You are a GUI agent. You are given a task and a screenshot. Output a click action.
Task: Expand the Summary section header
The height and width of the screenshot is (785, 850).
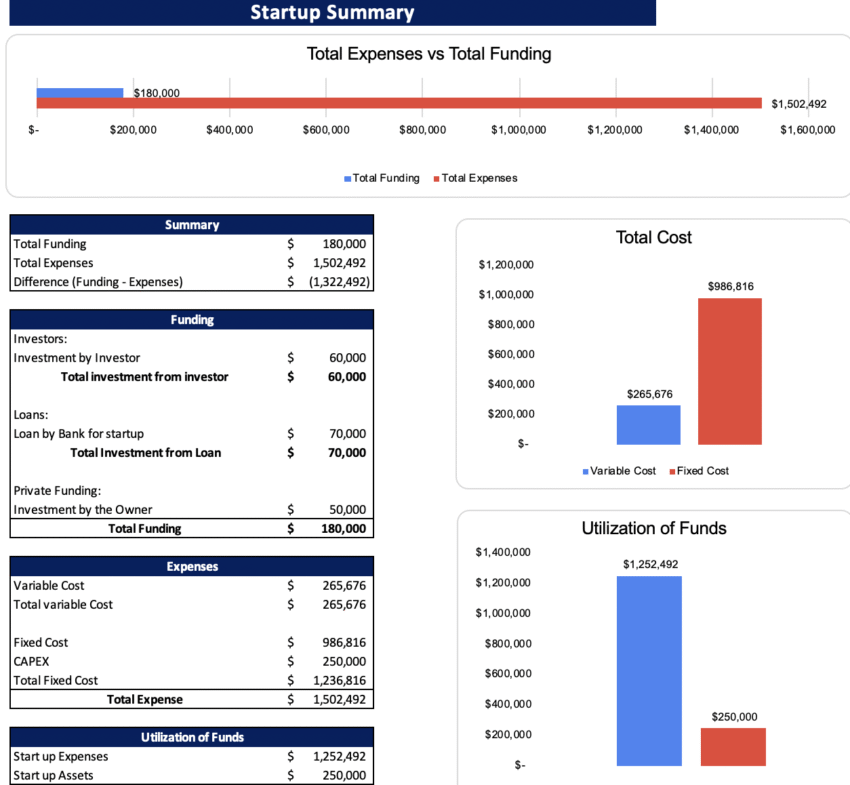[x=191, y=225]
